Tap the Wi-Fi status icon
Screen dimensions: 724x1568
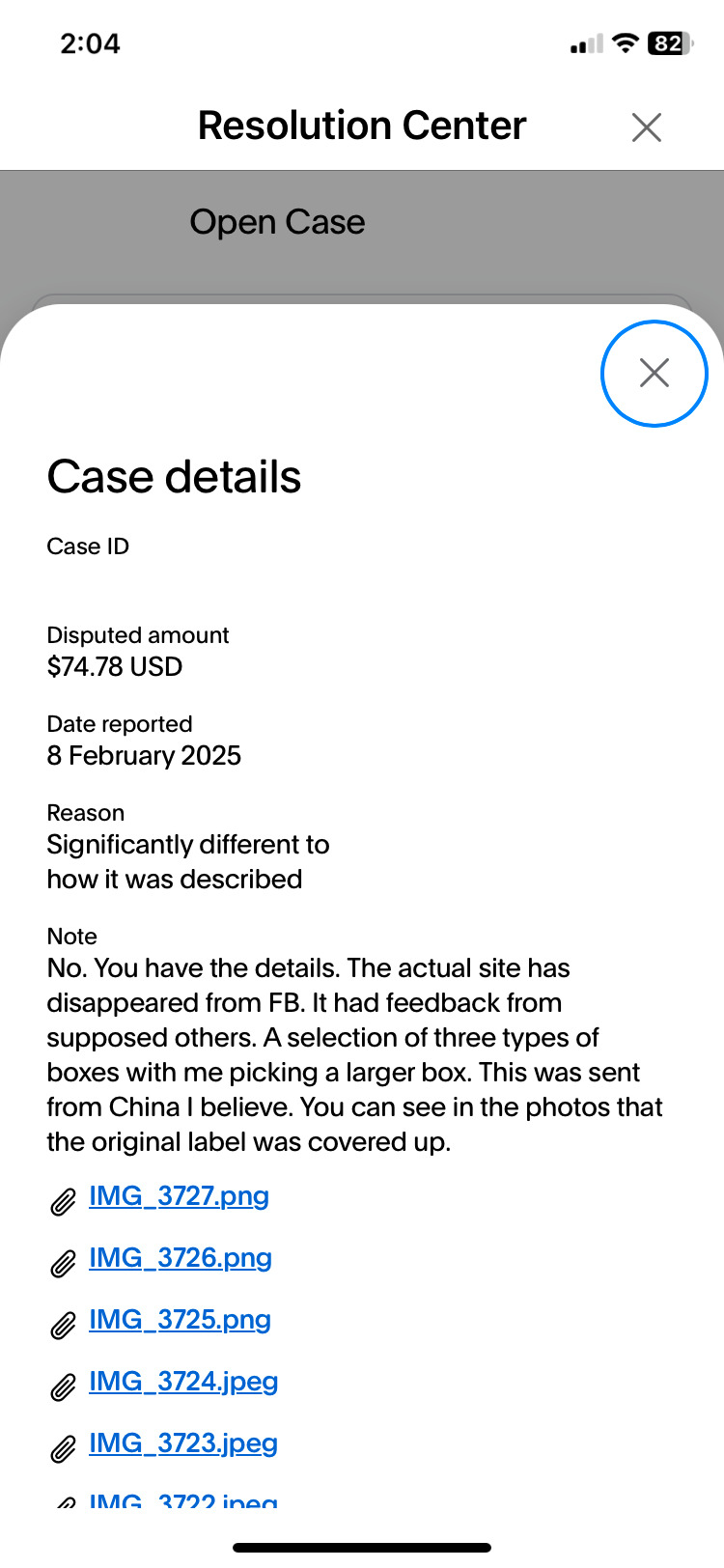click(x=626, y=43)
